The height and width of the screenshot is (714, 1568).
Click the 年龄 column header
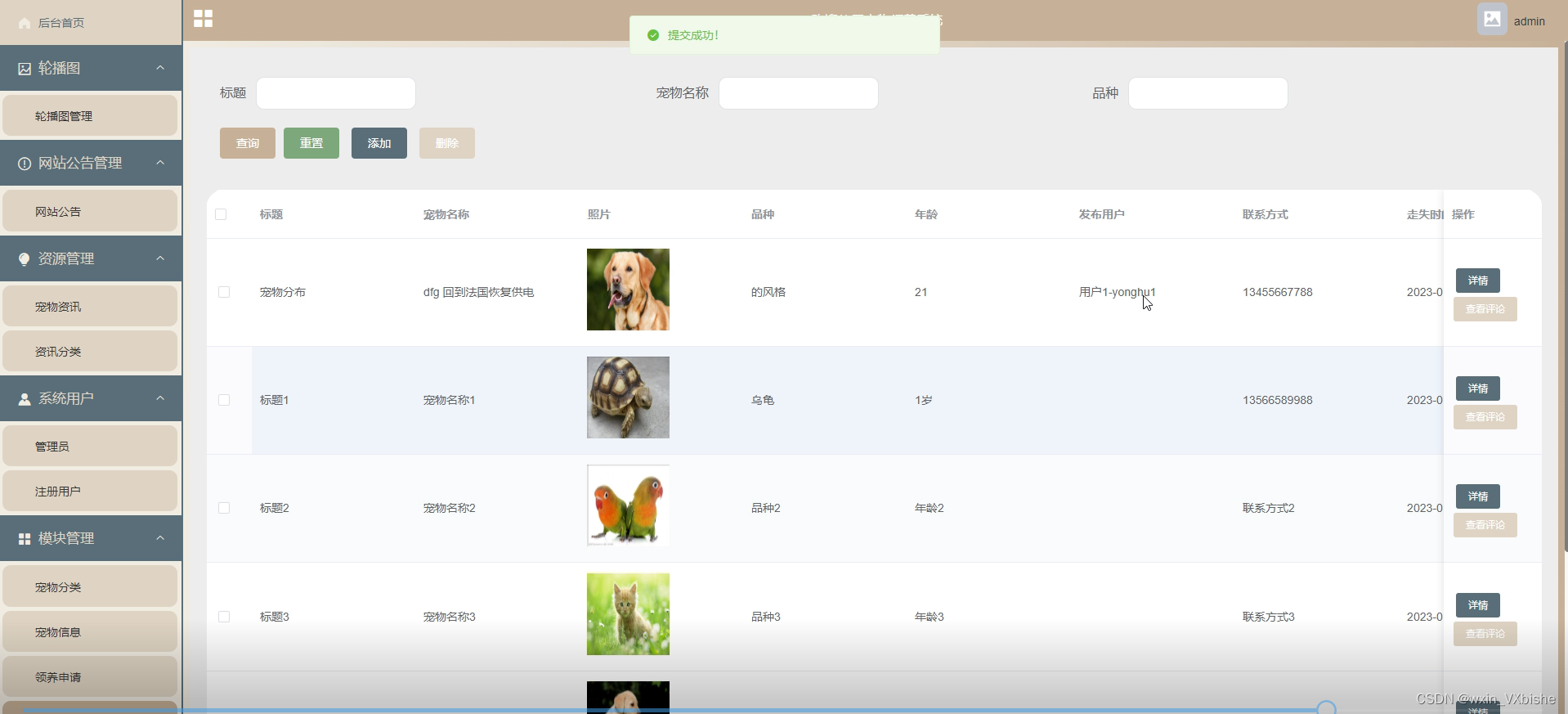(926, 214)
